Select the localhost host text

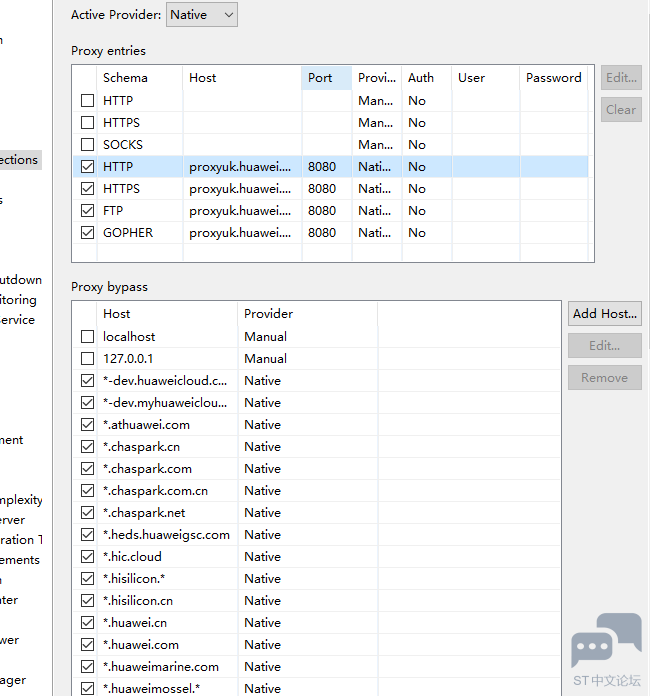pyautogui.click(x=129, y=336)
